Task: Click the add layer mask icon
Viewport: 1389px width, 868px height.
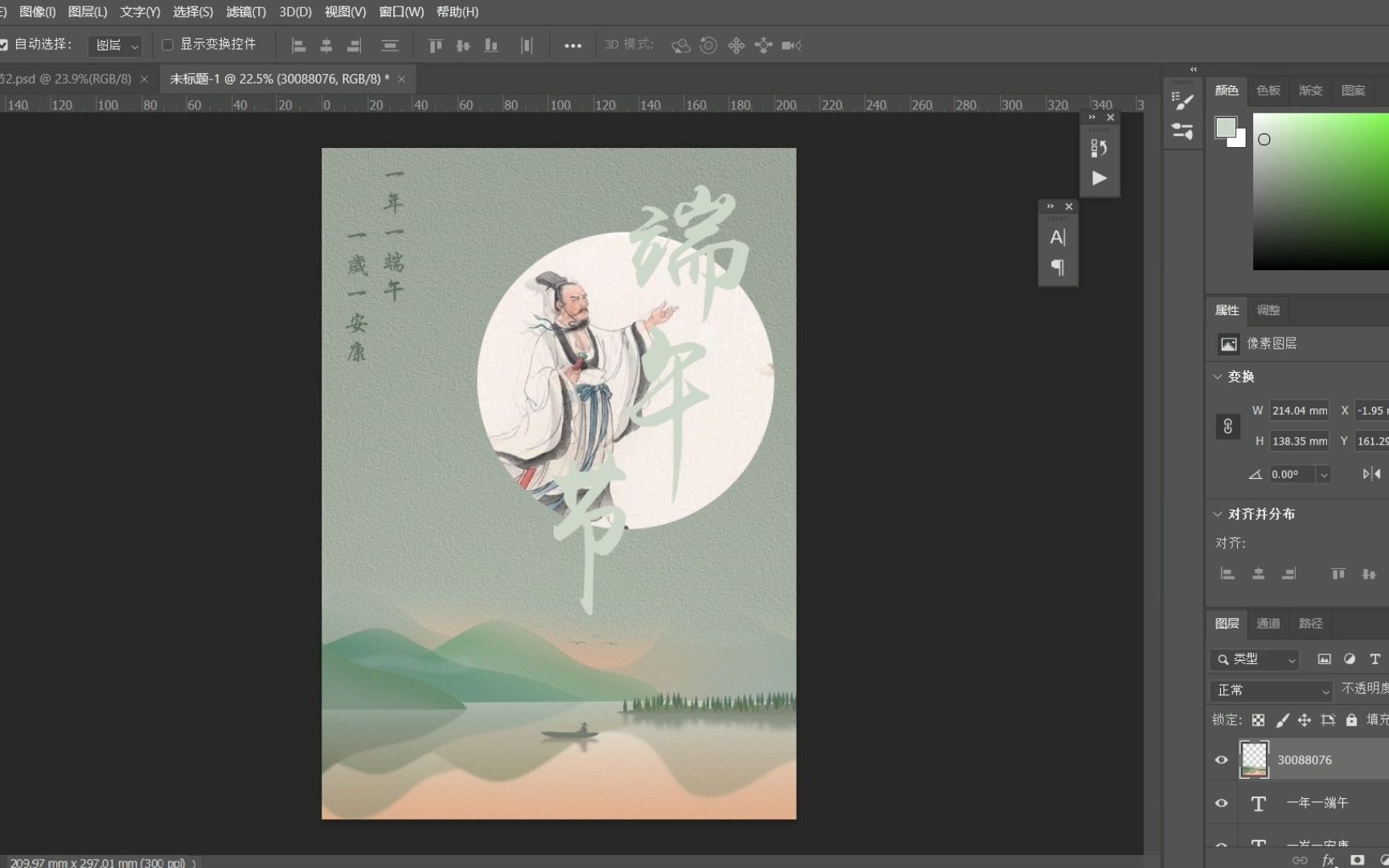Action: click(1358, 860)
